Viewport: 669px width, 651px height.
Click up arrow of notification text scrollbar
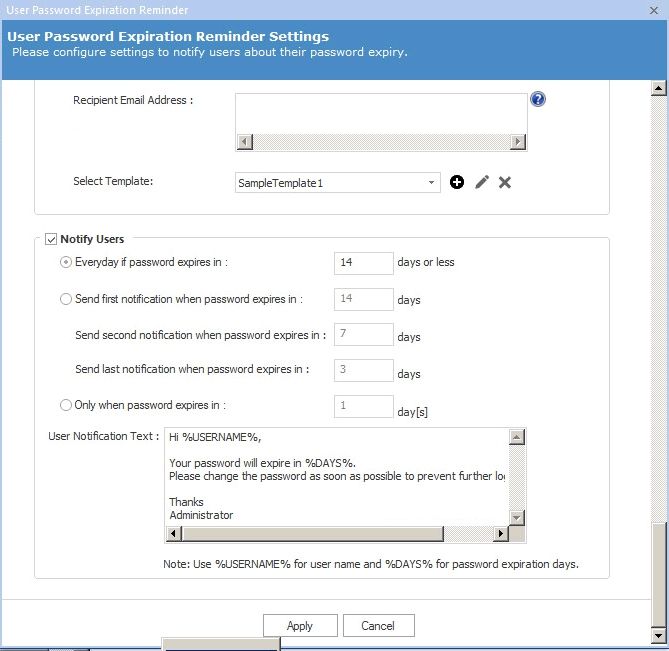[x=516, y=437]
